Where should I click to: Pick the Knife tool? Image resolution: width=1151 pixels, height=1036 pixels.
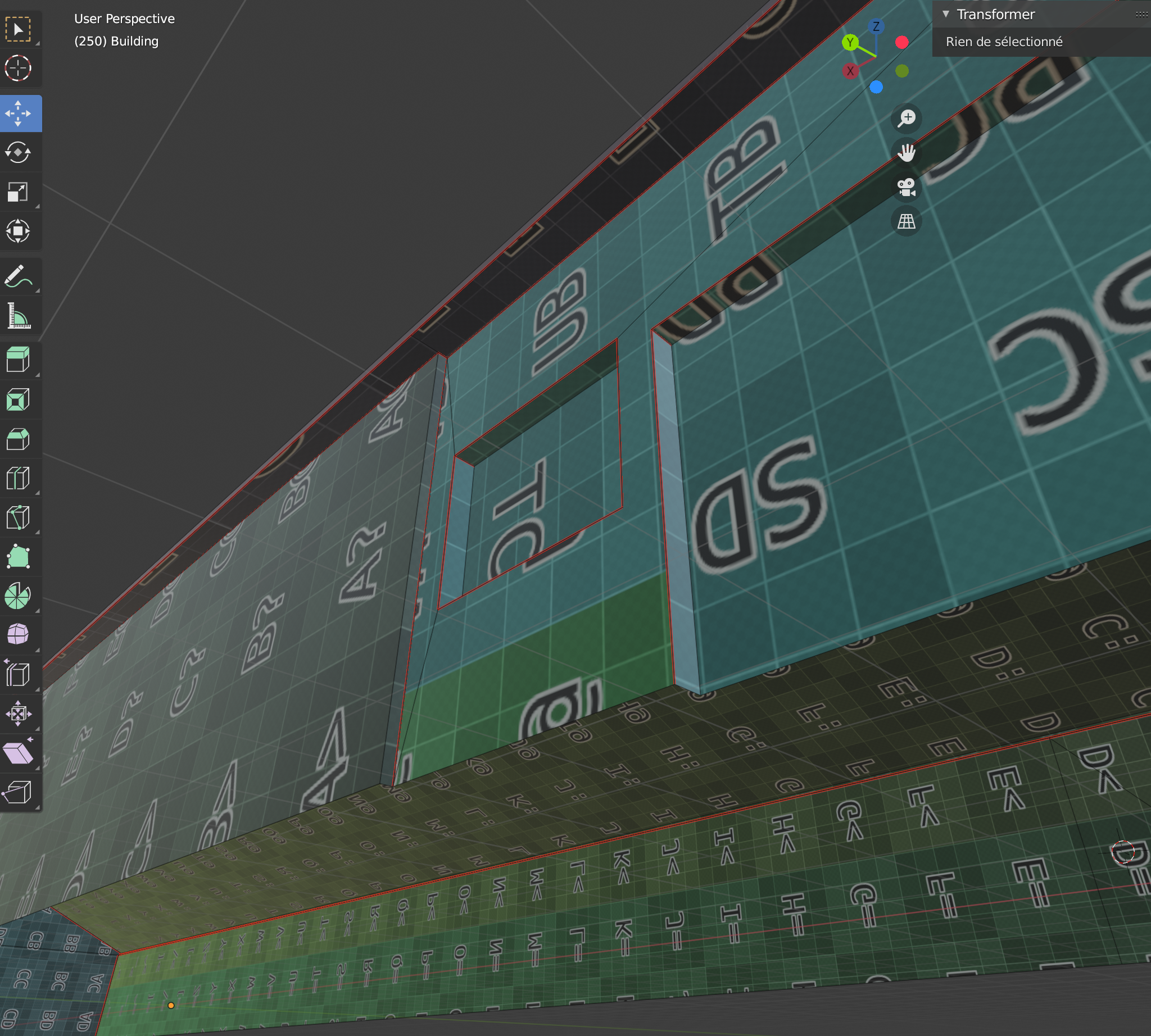(18, 518)
